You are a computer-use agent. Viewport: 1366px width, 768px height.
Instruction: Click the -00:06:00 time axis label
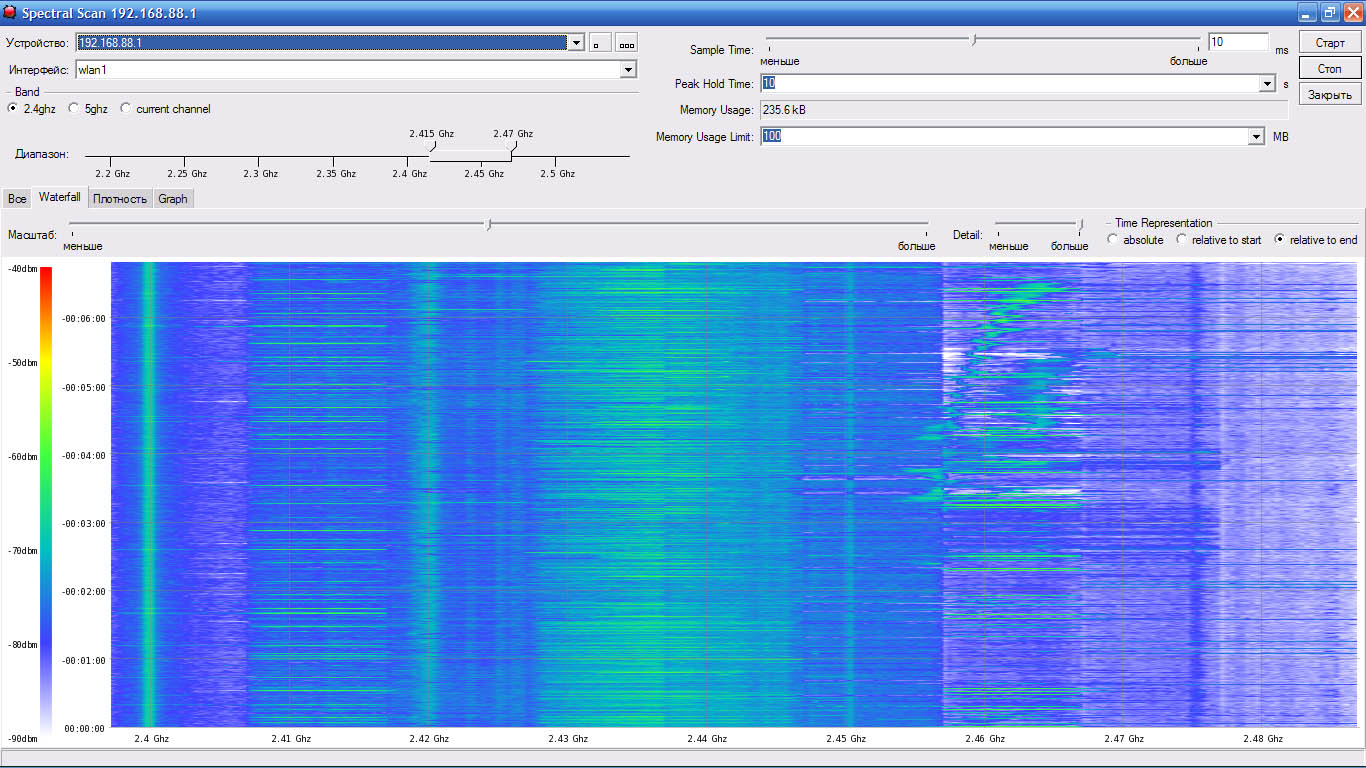coord(83,319)
